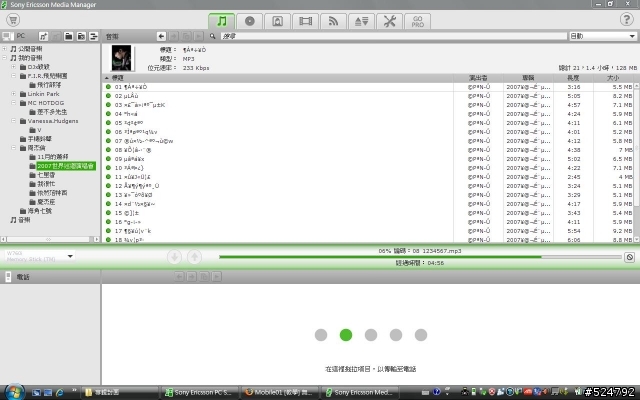640x400 pixels.
Task: Expand the DJ folder node
Action: point(13,67)
